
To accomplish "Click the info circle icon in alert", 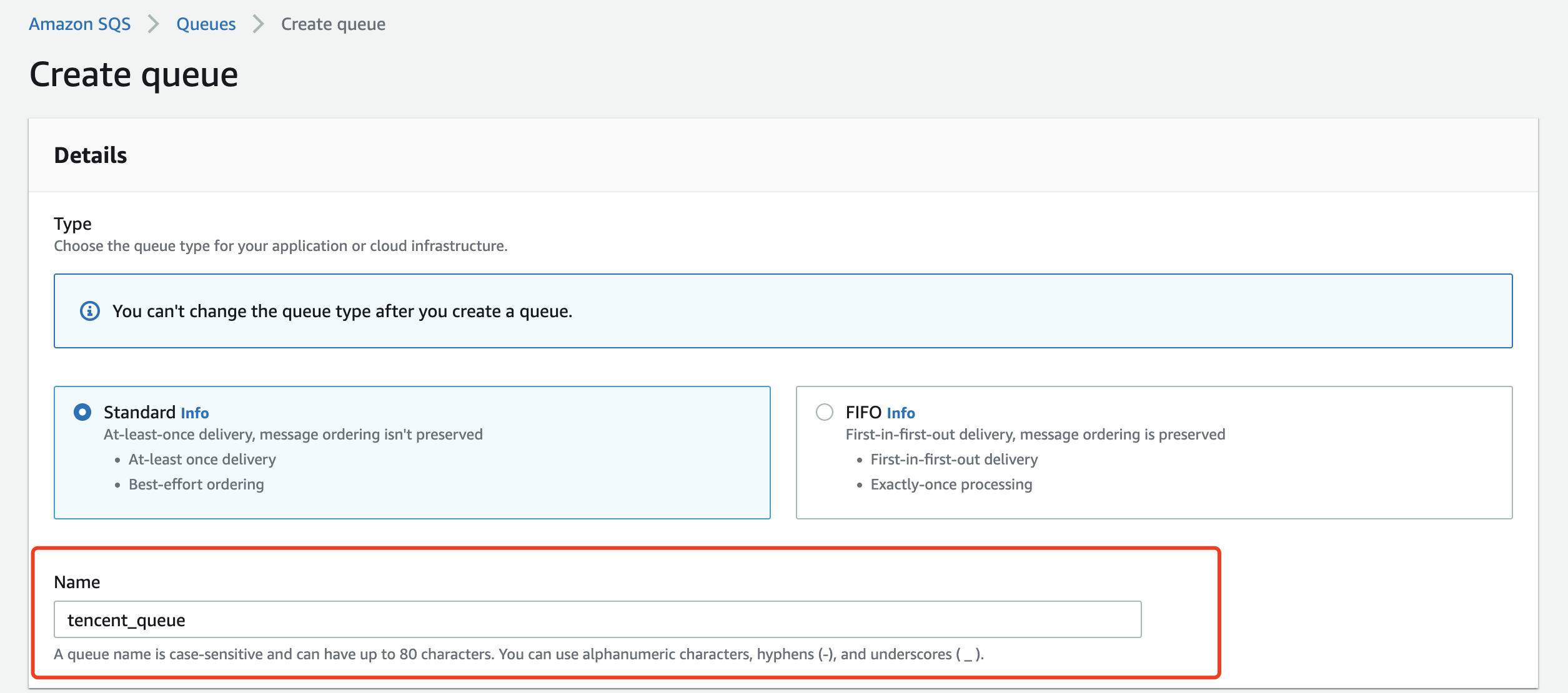I will point(90,311).
